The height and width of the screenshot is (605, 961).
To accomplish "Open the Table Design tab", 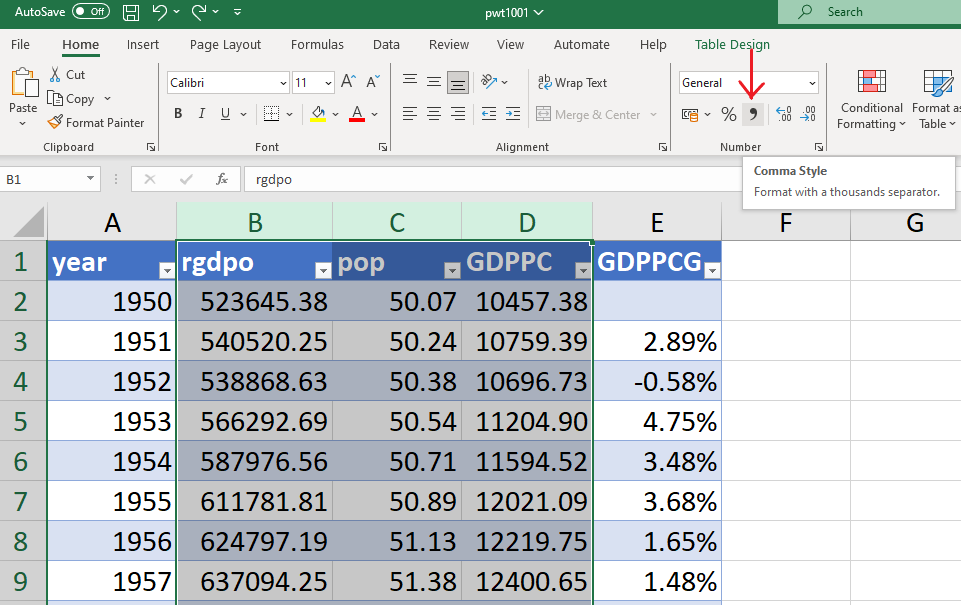I will pos(732,45).
